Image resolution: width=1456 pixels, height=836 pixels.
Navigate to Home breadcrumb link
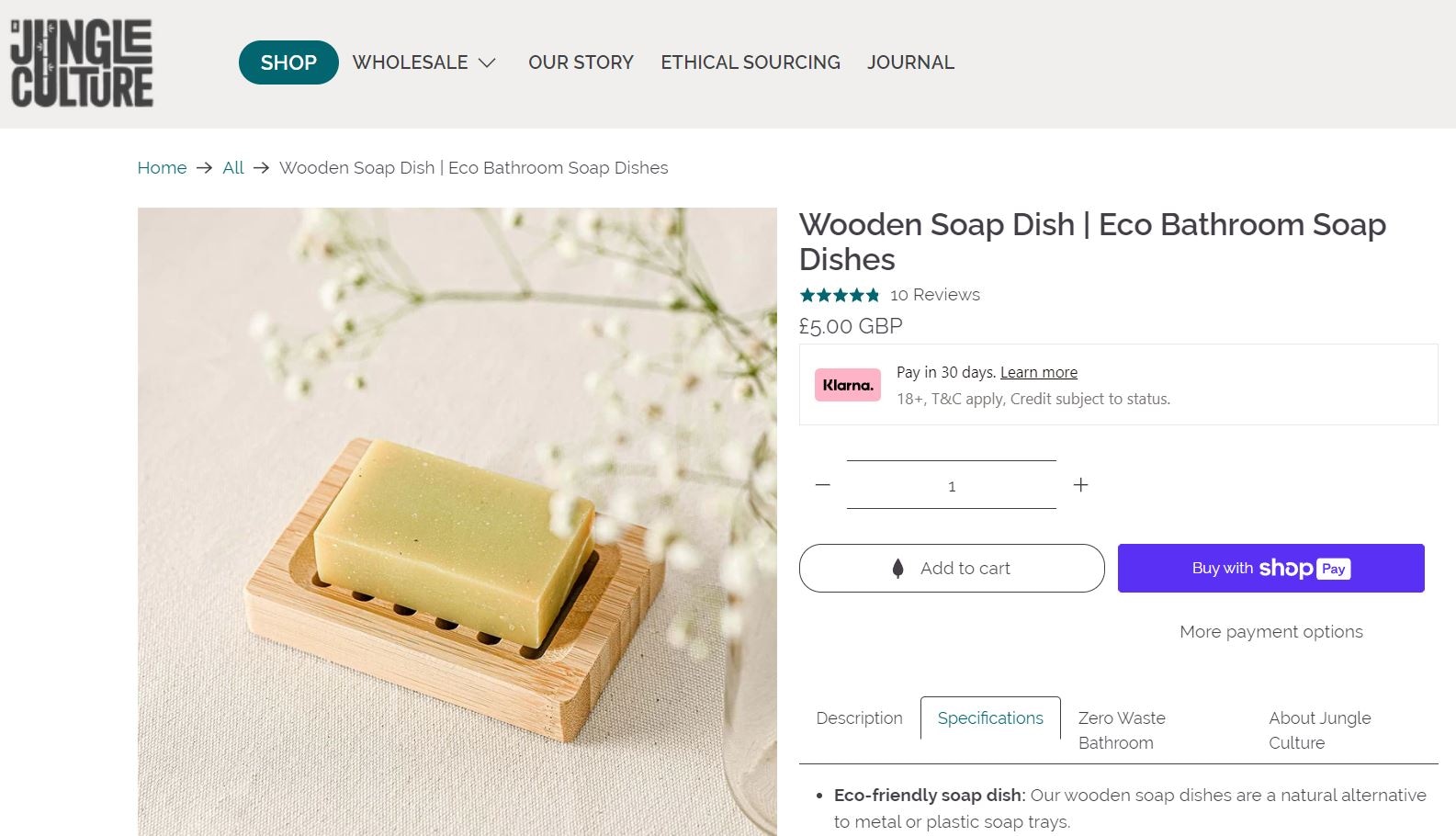pos(162,168)
